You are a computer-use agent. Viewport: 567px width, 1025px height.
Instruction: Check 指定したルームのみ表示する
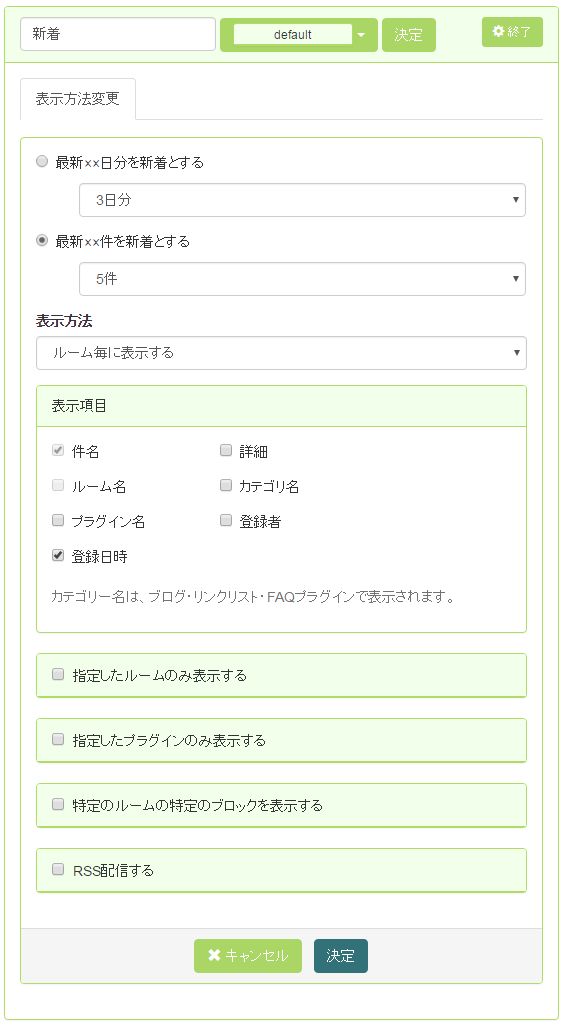58,674
